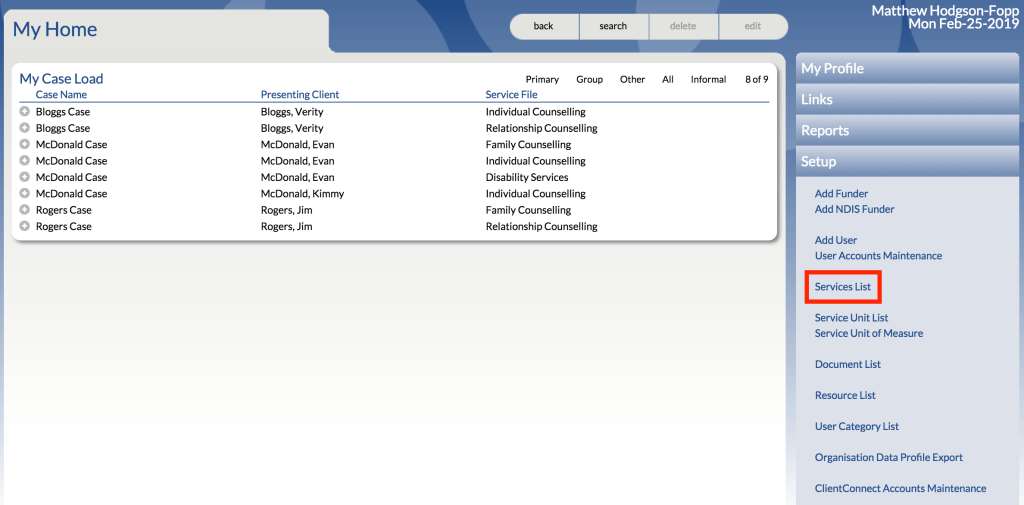Expand the McDonald Case Family Counselling row

[25, 144]
